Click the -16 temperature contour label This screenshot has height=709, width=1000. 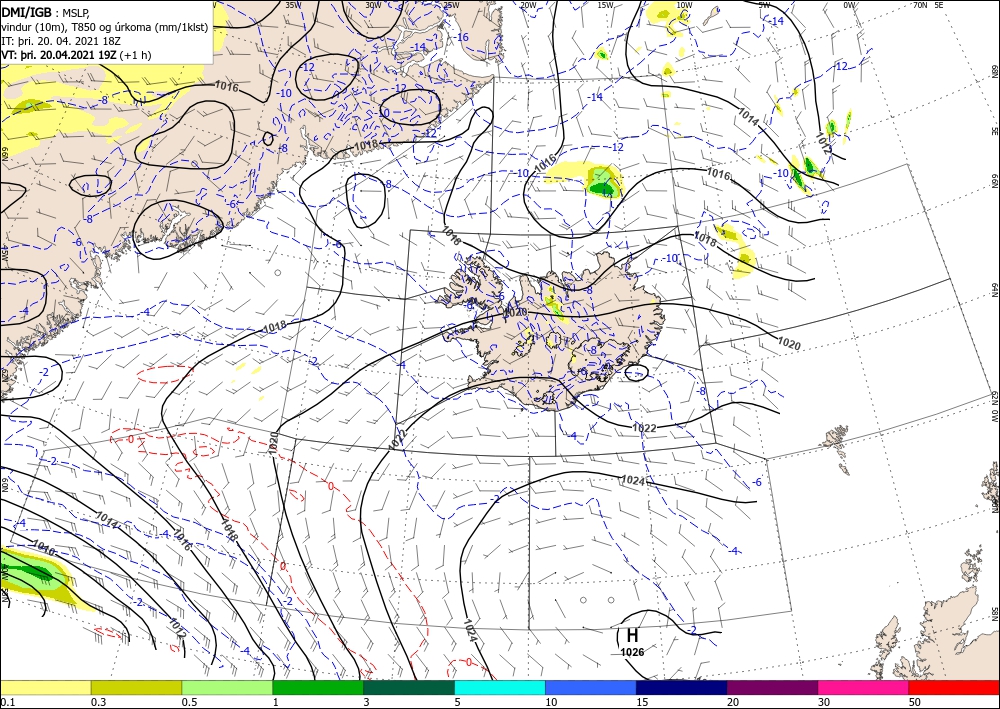460,38
